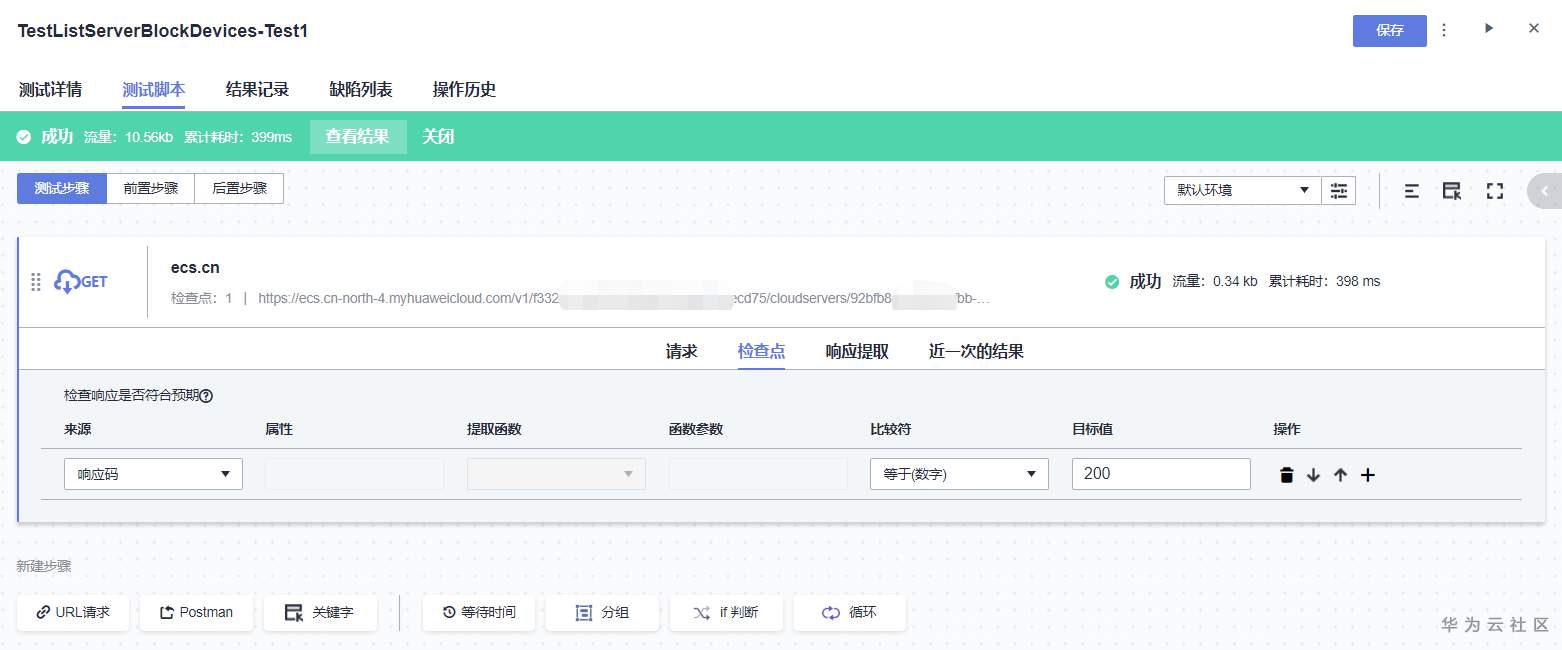This screenshot has width=1562, height=650.
Task: Move checkpoint row up with arrow icon
Action: [x=1340, y=475]
